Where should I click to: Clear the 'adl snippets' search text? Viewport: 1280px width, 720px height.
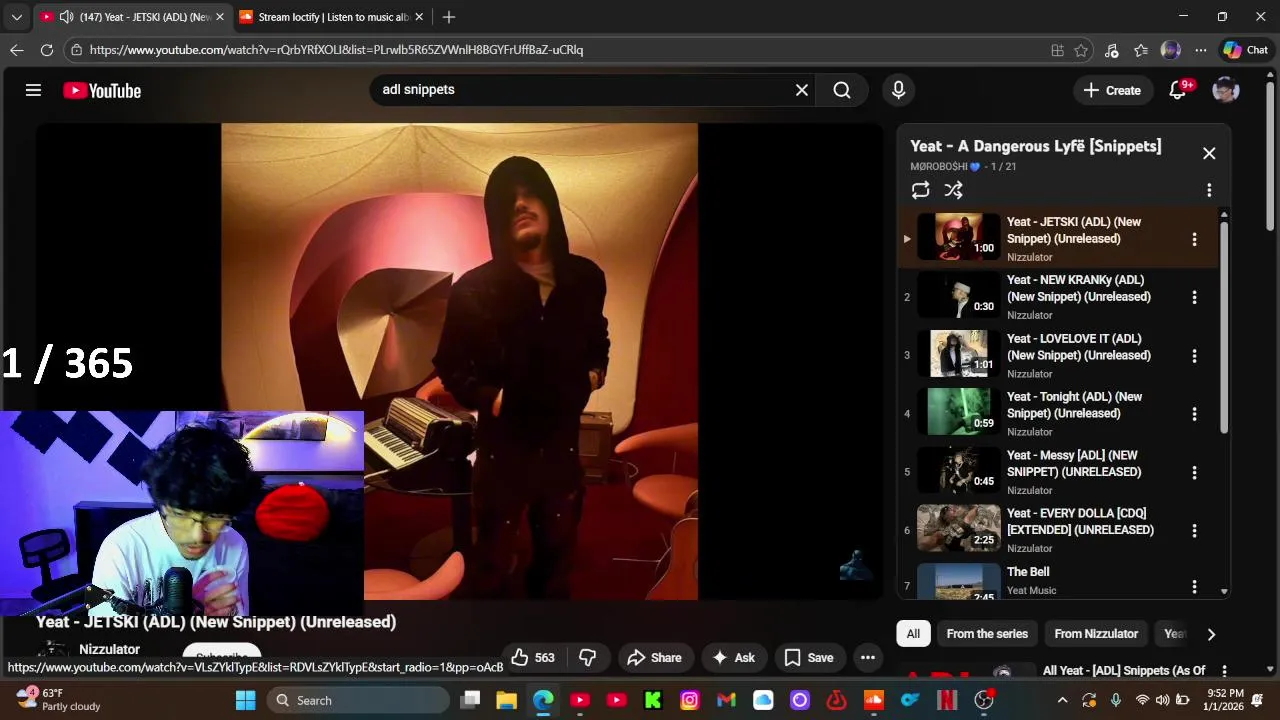click(801, 90)
